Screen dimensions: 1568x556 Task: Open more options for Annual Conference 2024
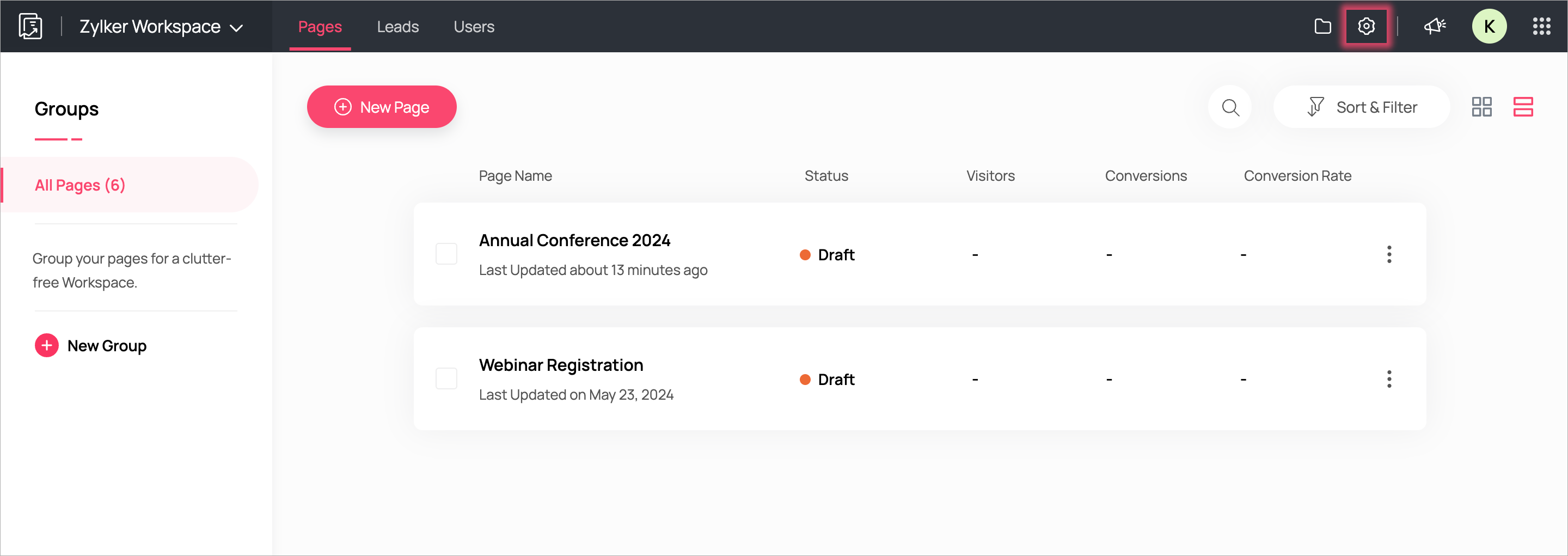pos(1389,254)
